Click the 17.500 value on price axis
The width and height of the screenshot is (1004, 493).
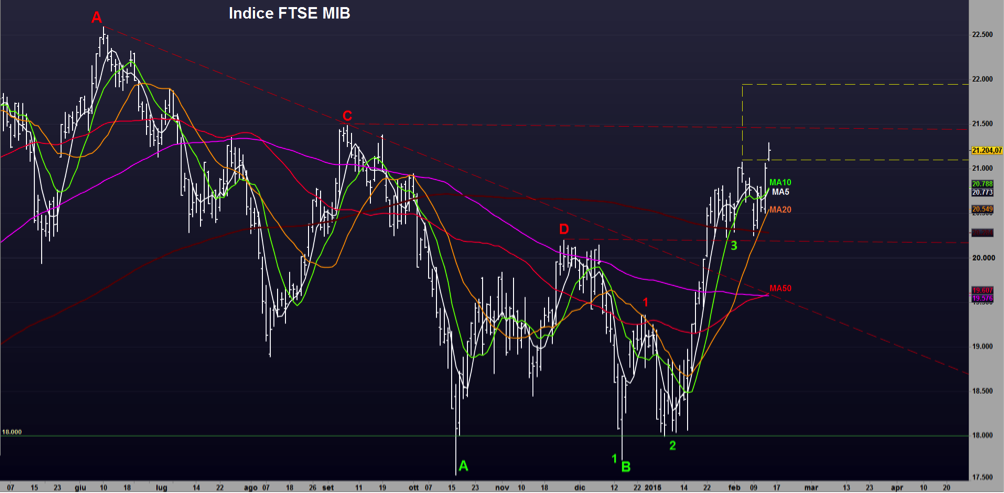[x=982, y=477]
